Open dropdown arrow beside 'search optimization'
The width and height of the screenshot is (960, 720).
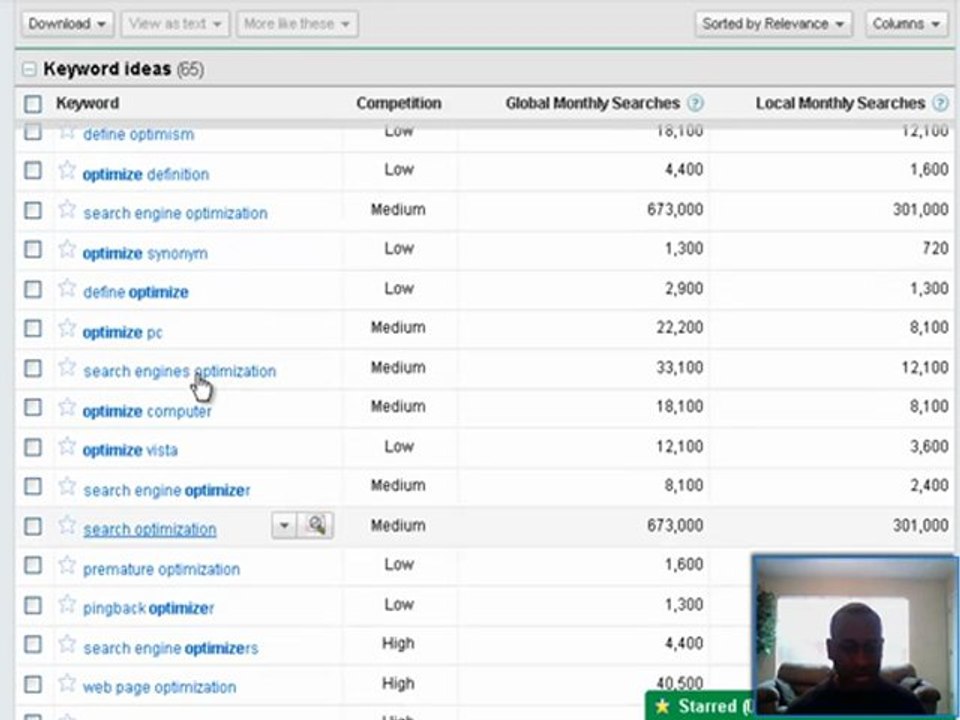(284, 525)
